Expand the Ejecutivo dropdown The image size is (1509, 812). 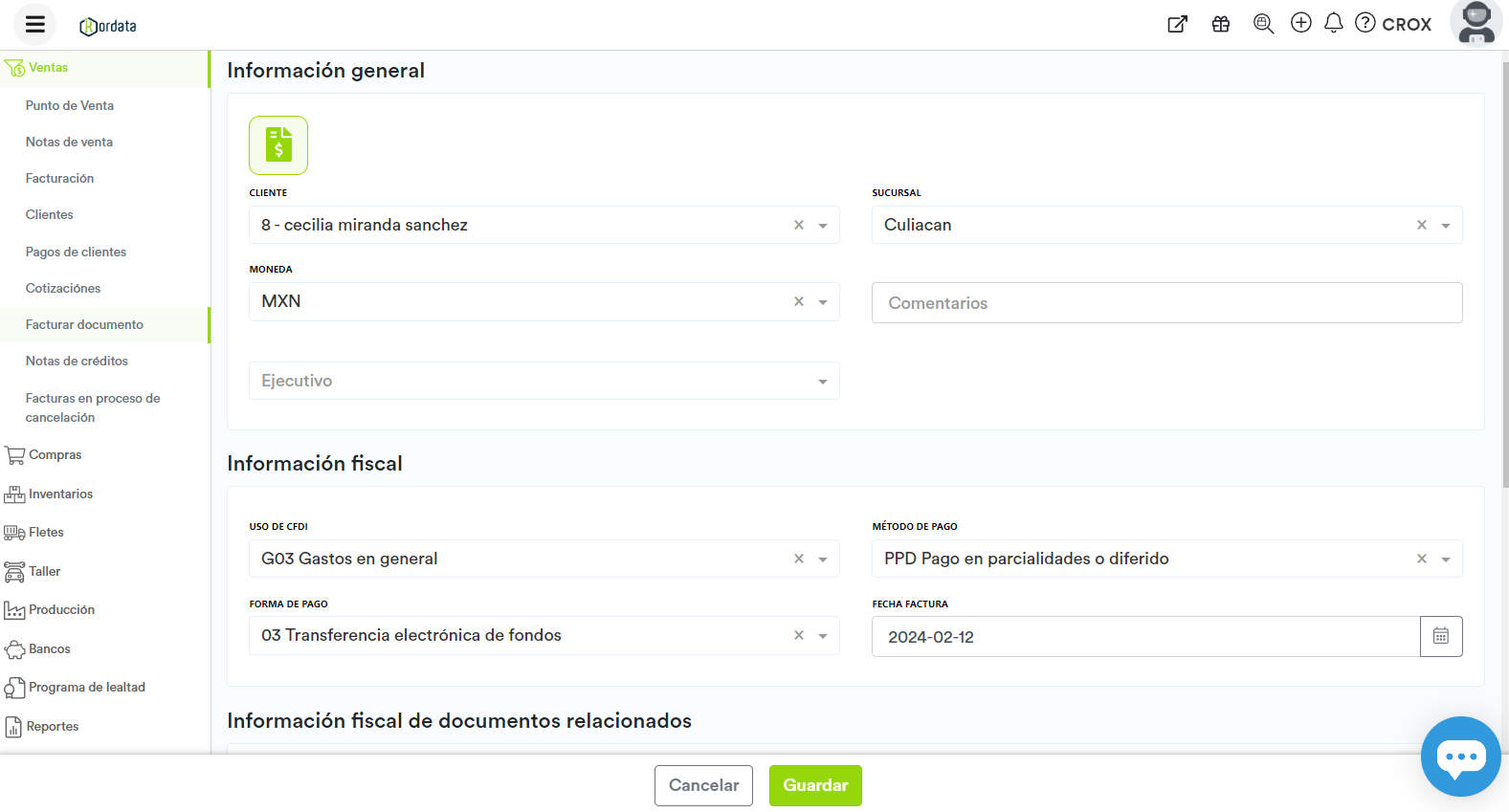coord(822,382)
